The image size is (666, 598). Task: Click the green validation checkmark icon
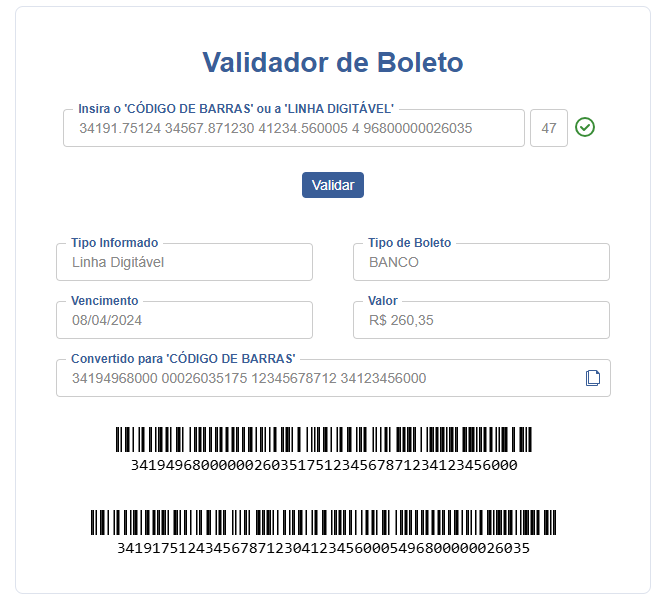pyautogui.click(x=585, y=128)
